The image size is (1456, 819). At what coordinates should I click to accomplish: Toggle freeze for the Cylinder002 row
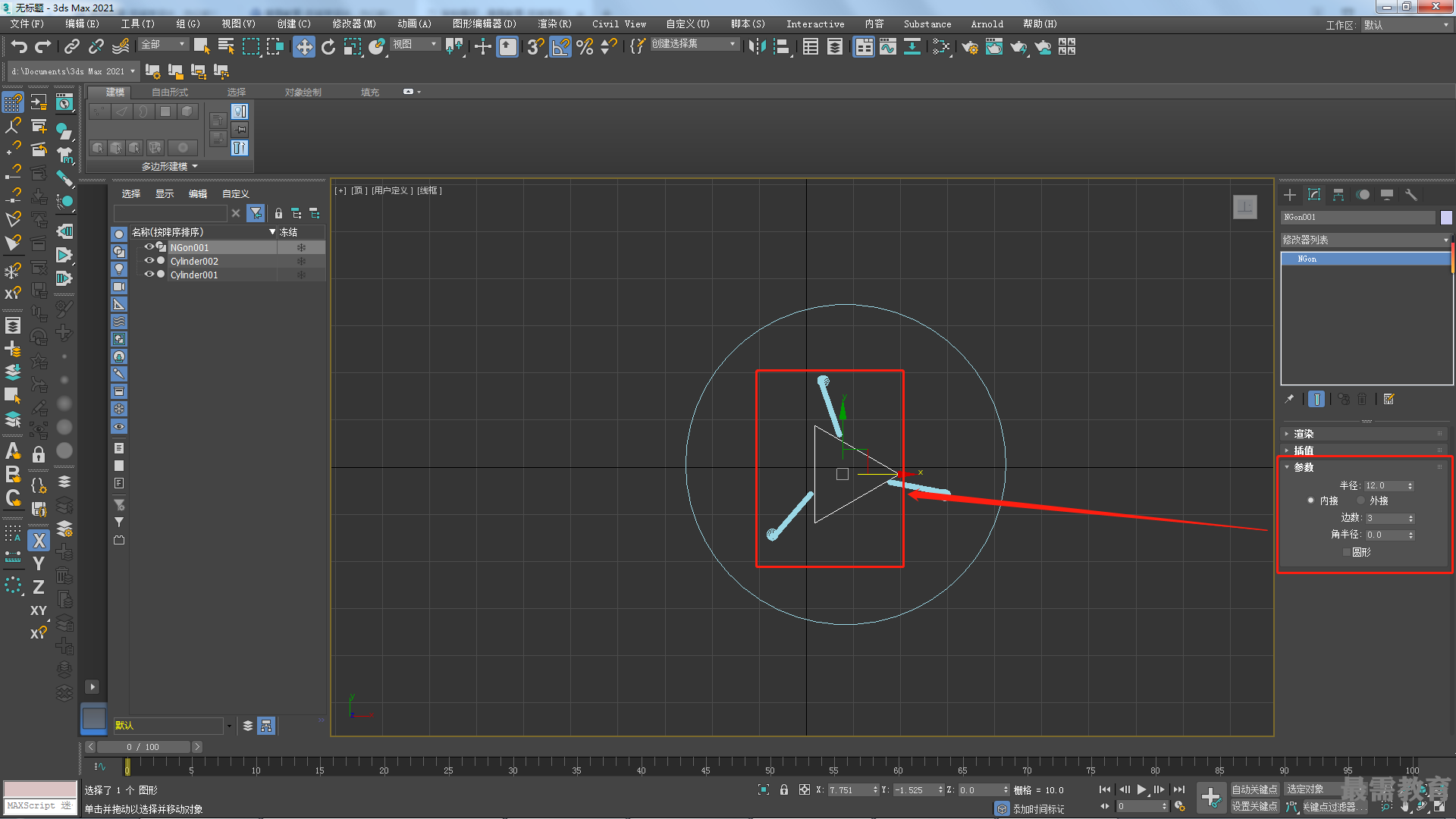[301, 261]
